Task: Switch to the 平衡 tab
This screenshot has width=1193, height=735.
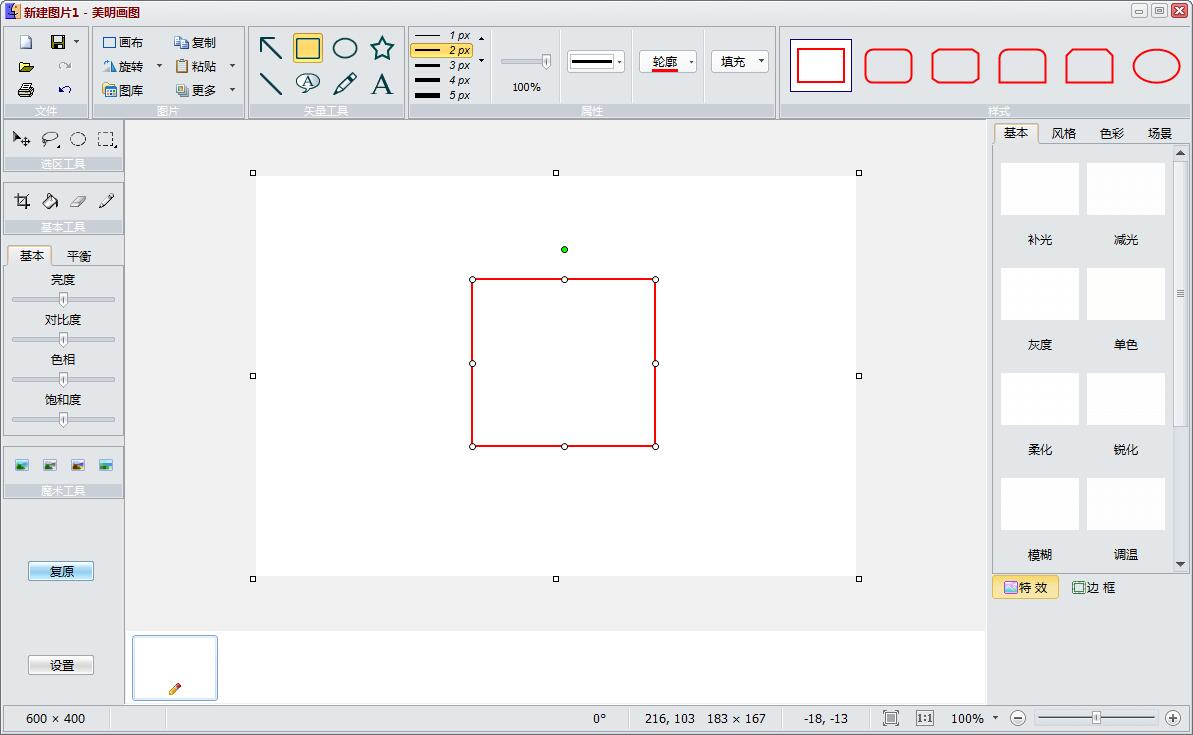Action: tap(79, 256)
